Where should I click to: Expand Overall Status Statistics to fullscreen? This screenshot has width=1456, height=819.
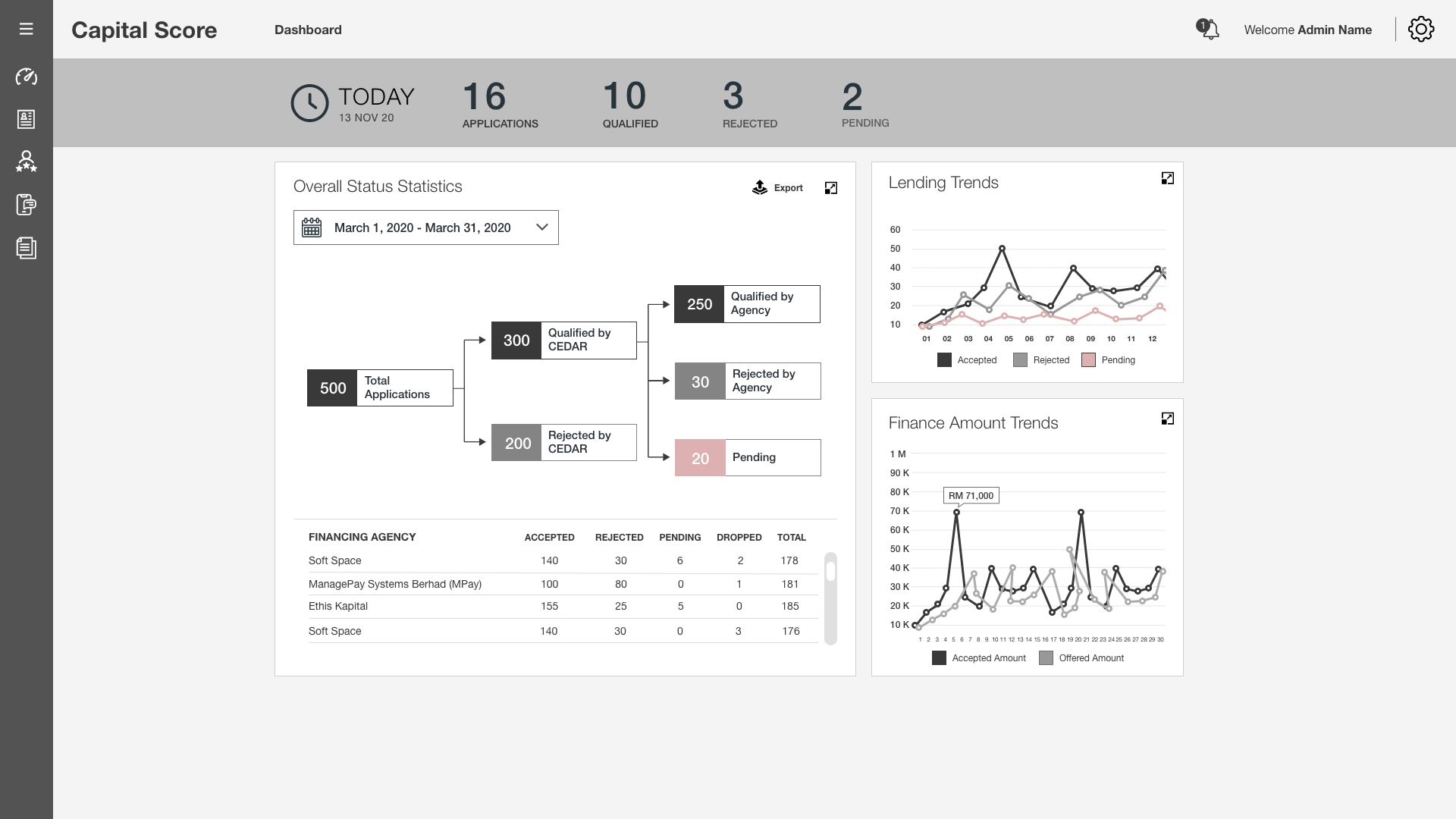(x=831, y=187)
